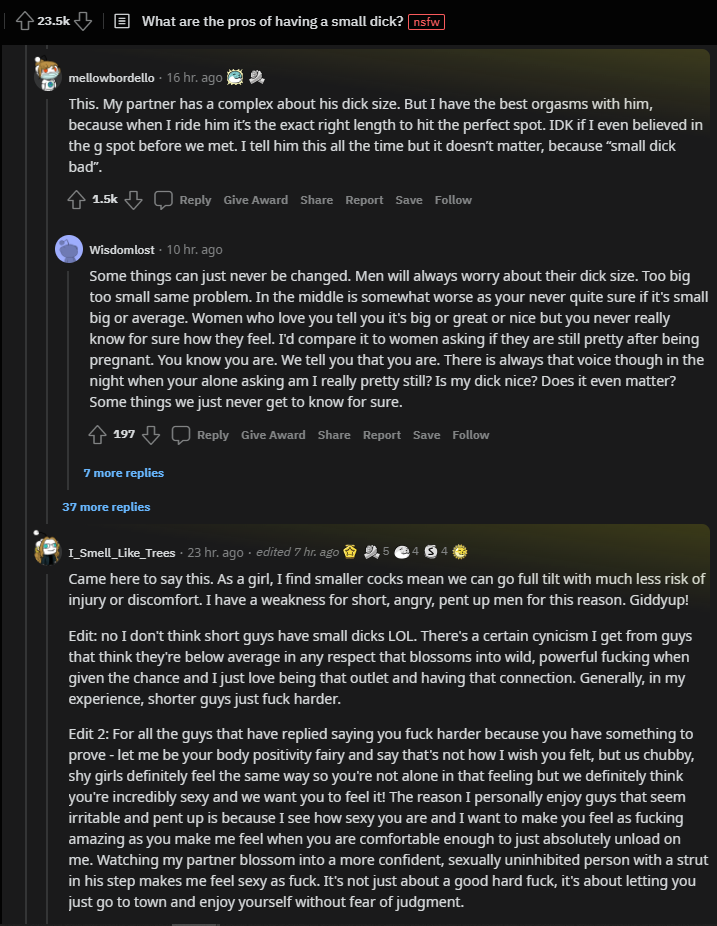Click reply speech bubble icon on mellowbordello's comment
Viewport: 717px width, 926px height.
[164, 200]
